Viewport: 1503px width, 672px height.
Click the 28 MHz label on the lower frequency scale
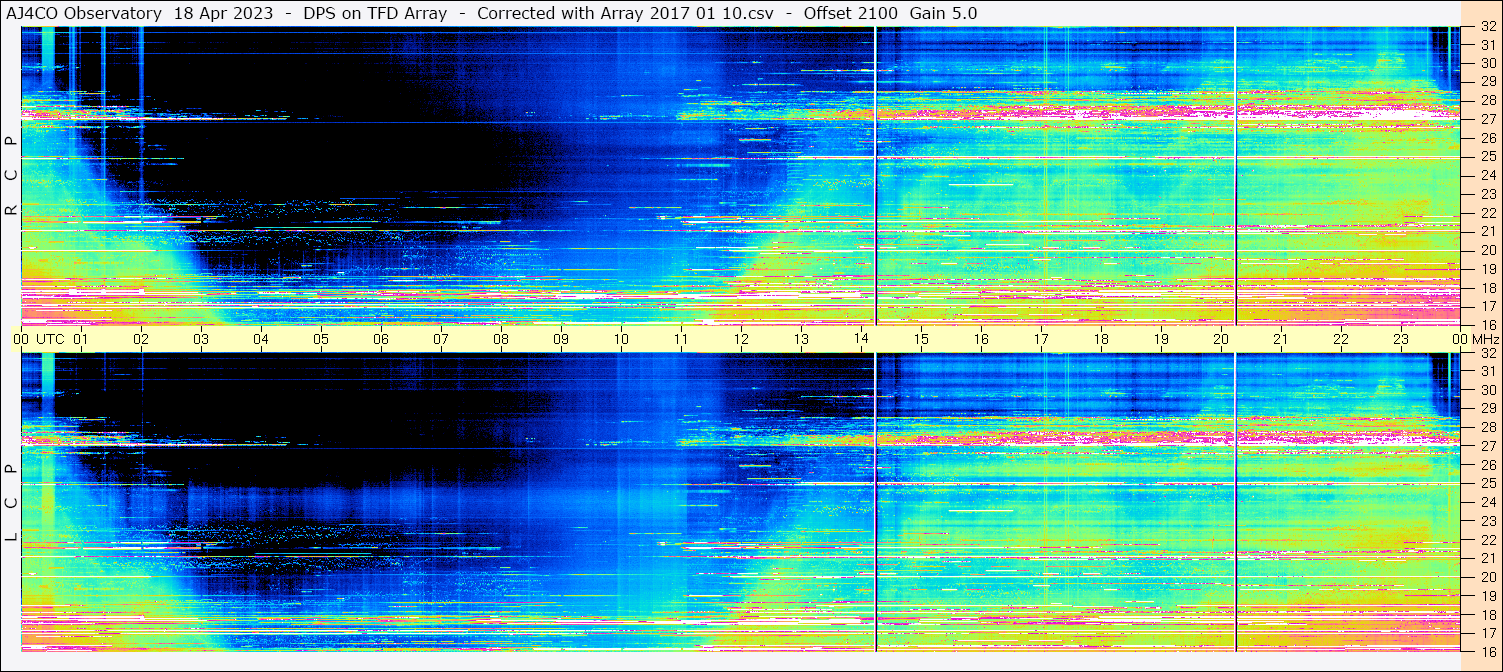click(x=1486, y=428)
